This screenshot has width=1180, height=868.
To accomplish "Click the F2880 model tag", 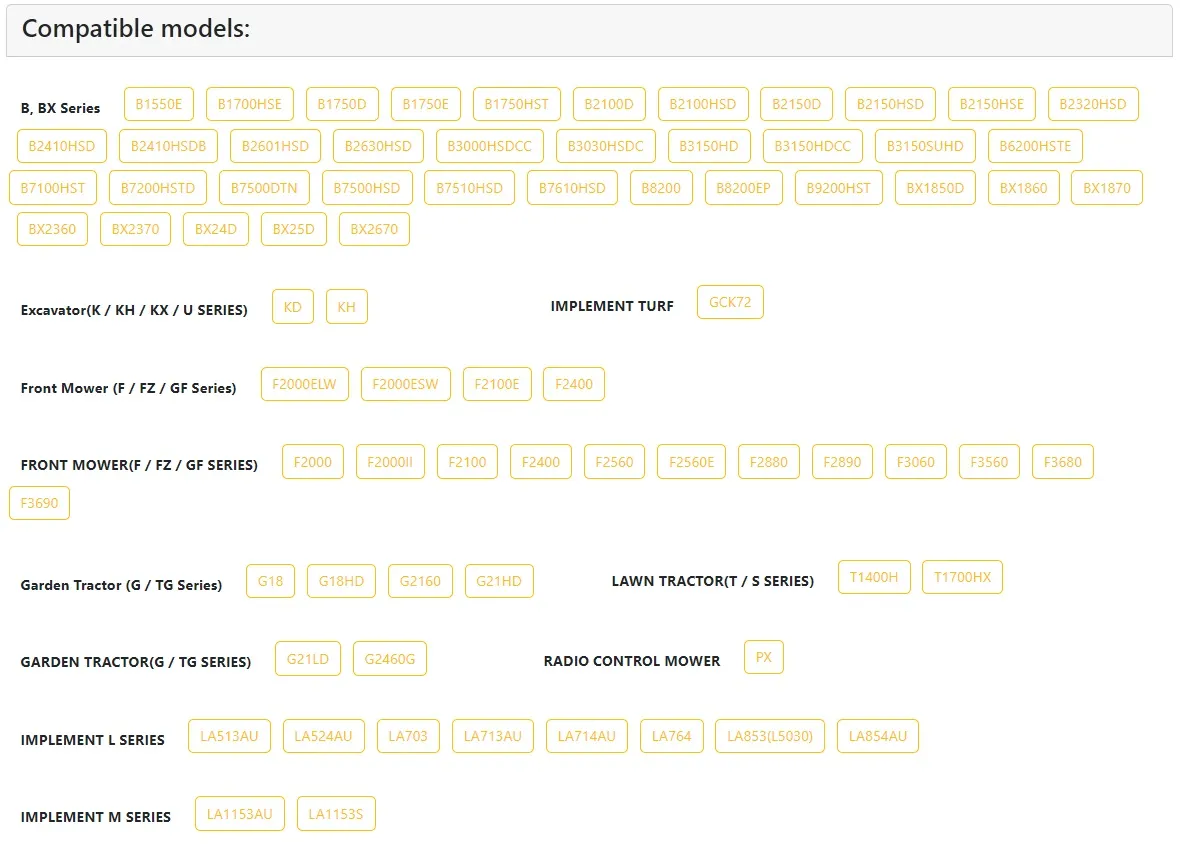I will (769, 461).
